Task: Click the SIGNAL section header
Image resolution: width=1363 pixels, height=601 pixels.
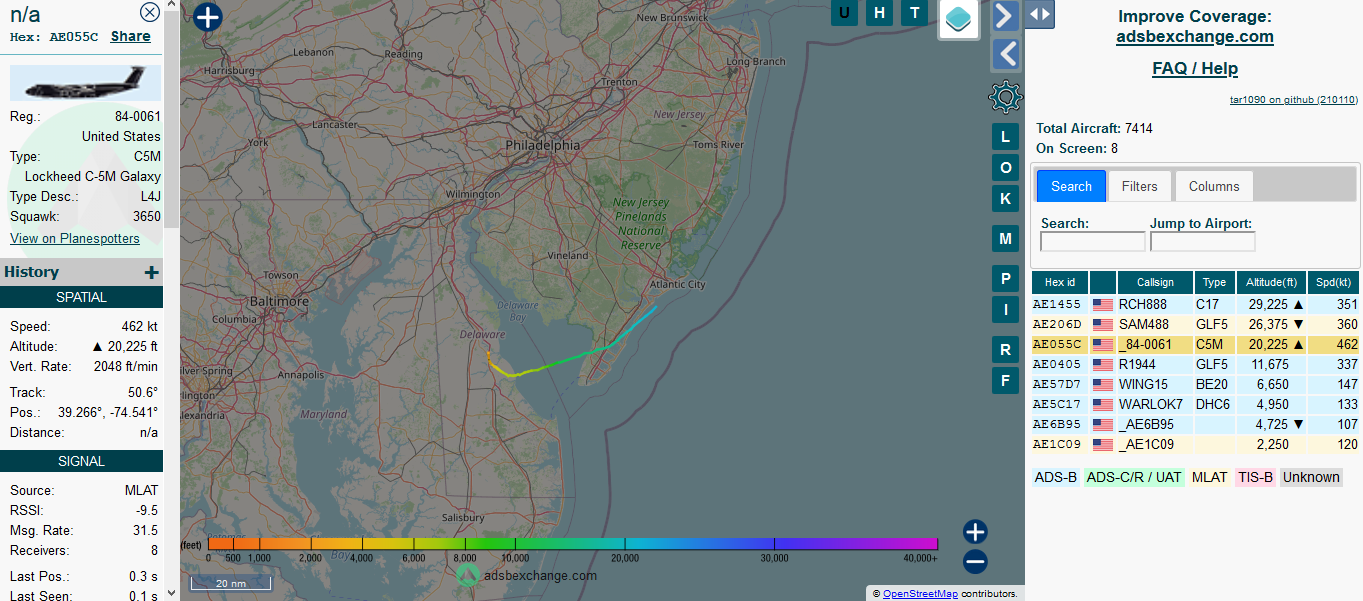Action: pyautogui.click(x=81, y=461)
